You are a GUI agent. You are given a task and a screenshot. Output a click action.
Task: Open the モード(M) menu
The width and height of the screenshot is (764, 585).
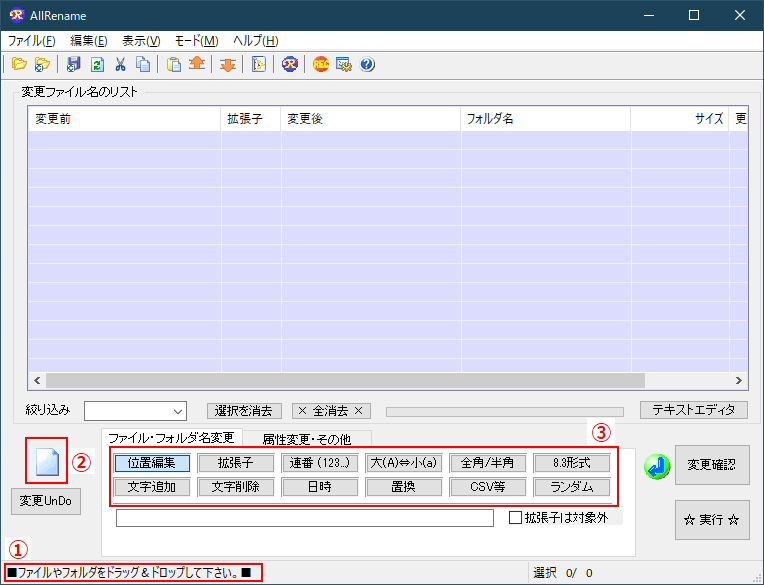[196, 41]
